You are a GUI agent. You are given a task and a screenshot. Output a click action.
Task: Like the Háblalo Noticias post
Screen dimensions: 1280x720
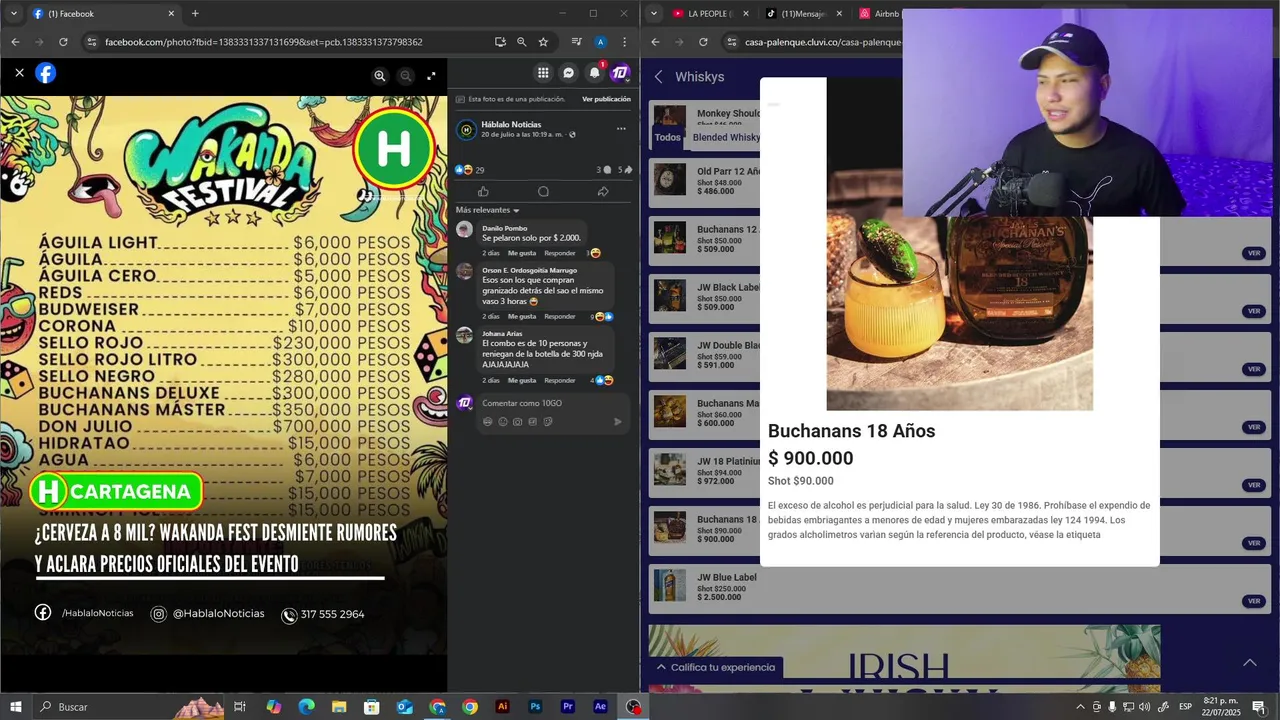click(484, 191)
